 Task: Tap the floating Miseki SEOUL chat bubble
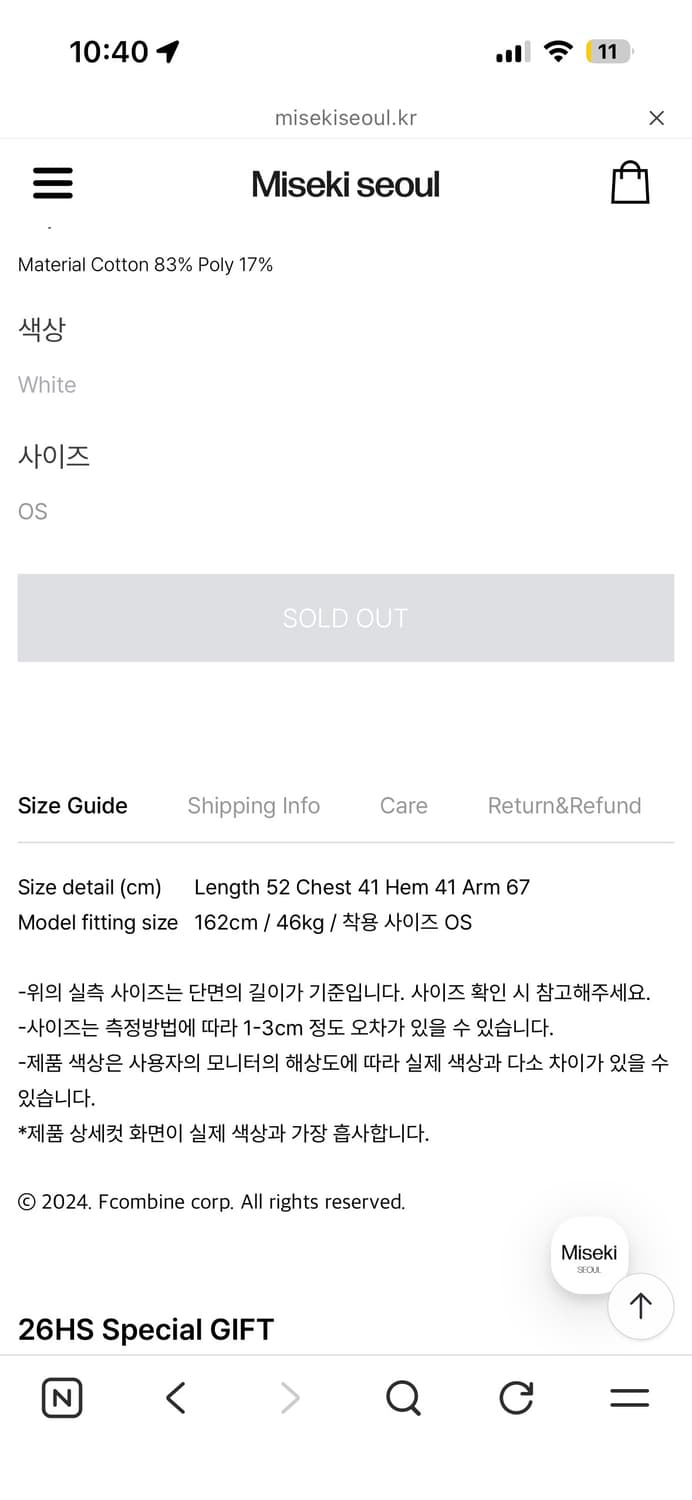click(x=589, y=1254)
